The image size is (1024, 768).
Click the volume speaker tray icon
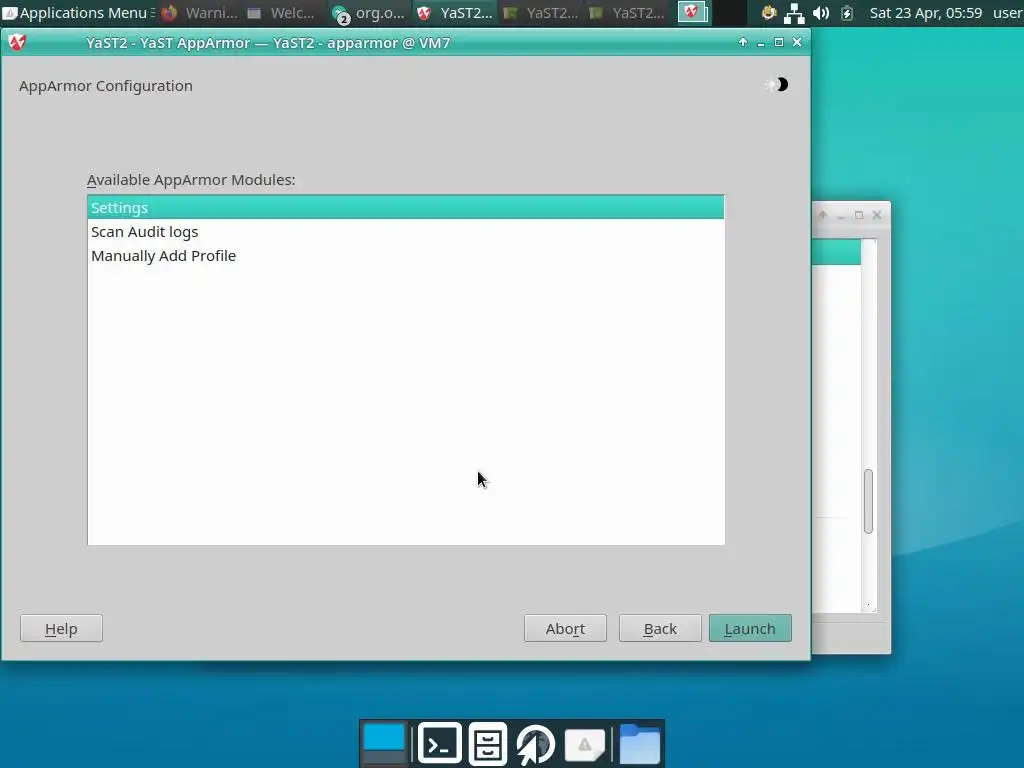click(821, 12)
